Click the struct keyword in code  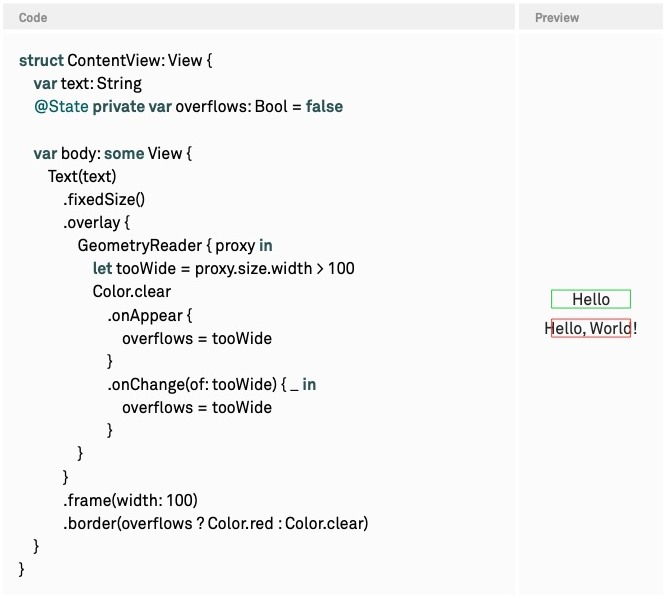click(41, 60)
